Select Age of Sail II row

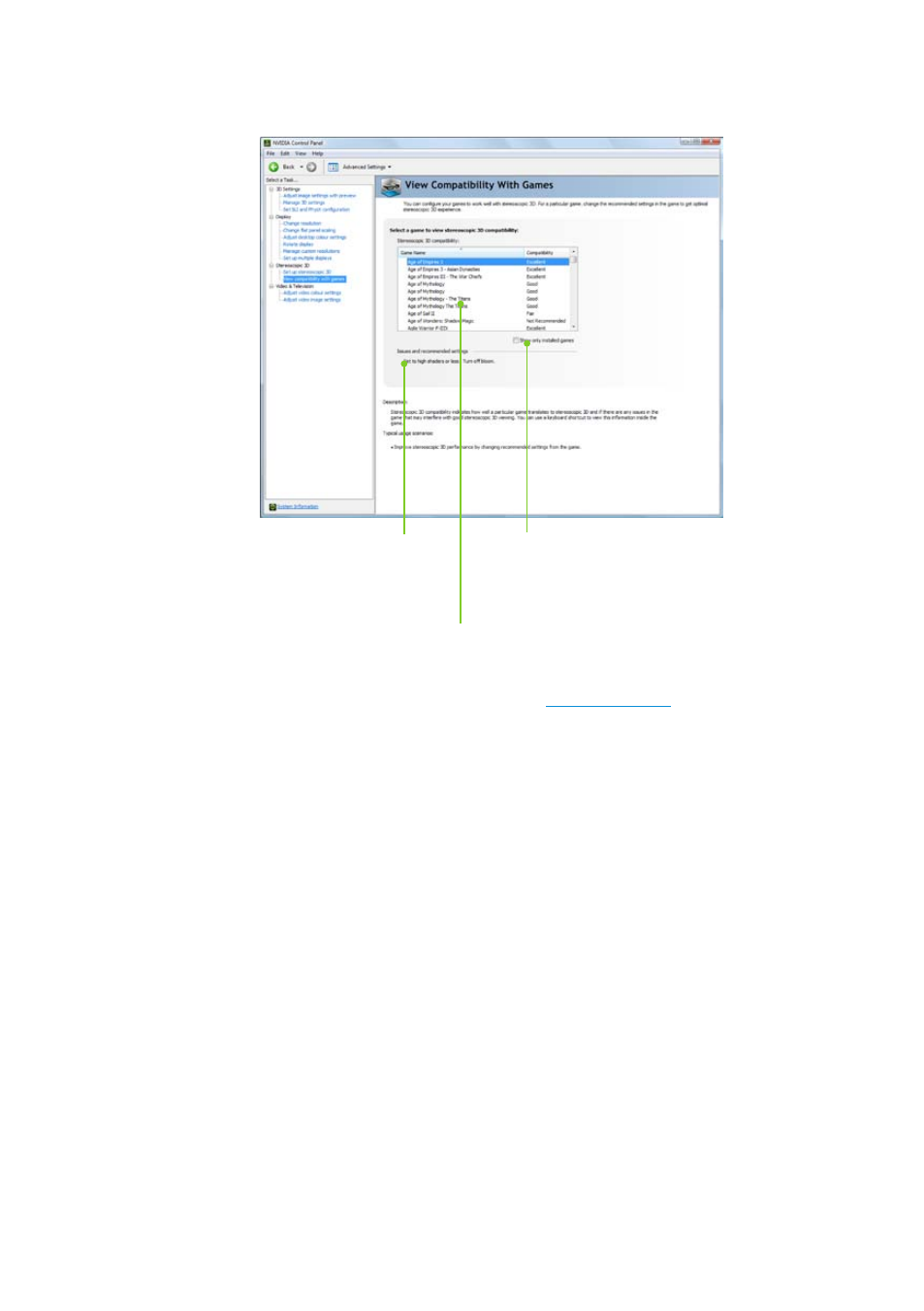click(488, 313)
